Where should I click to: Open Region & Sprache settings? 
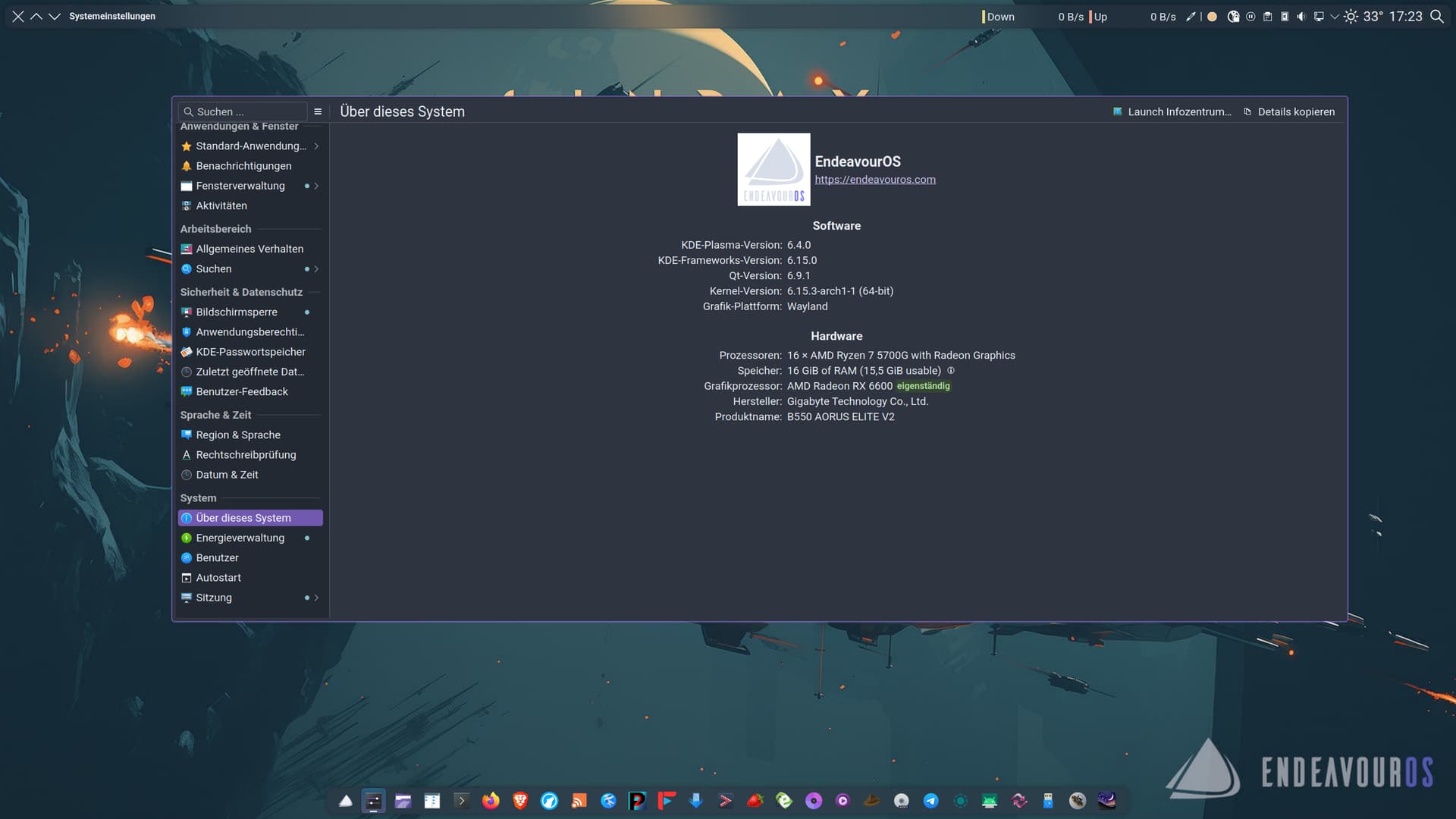tap(238, 435)
